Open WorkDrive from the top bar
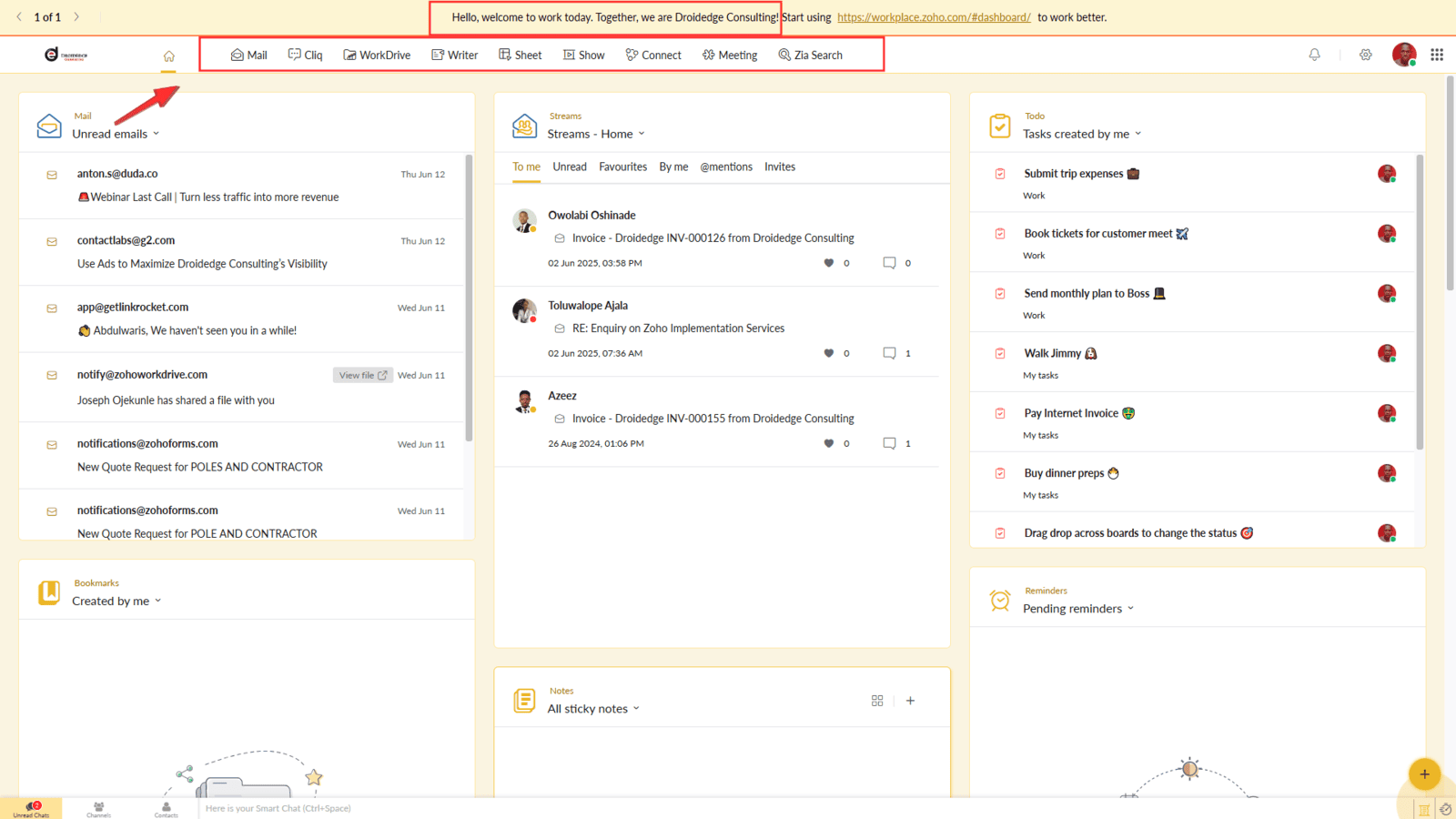Screen dimensions: 1456x819 click(377, 55)
